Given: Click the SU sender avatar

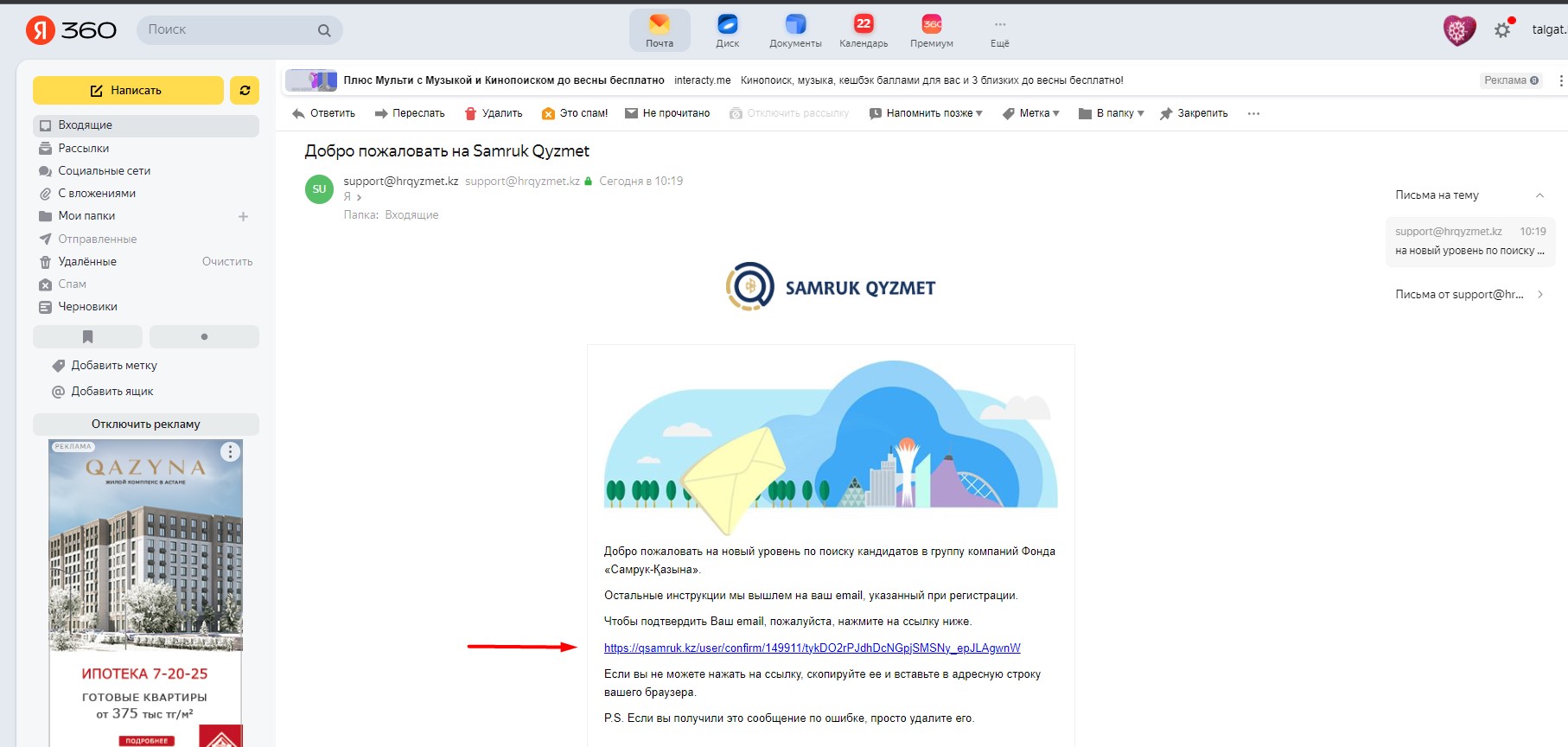Looking at the screenshot, I should click(x=320, y=189).
